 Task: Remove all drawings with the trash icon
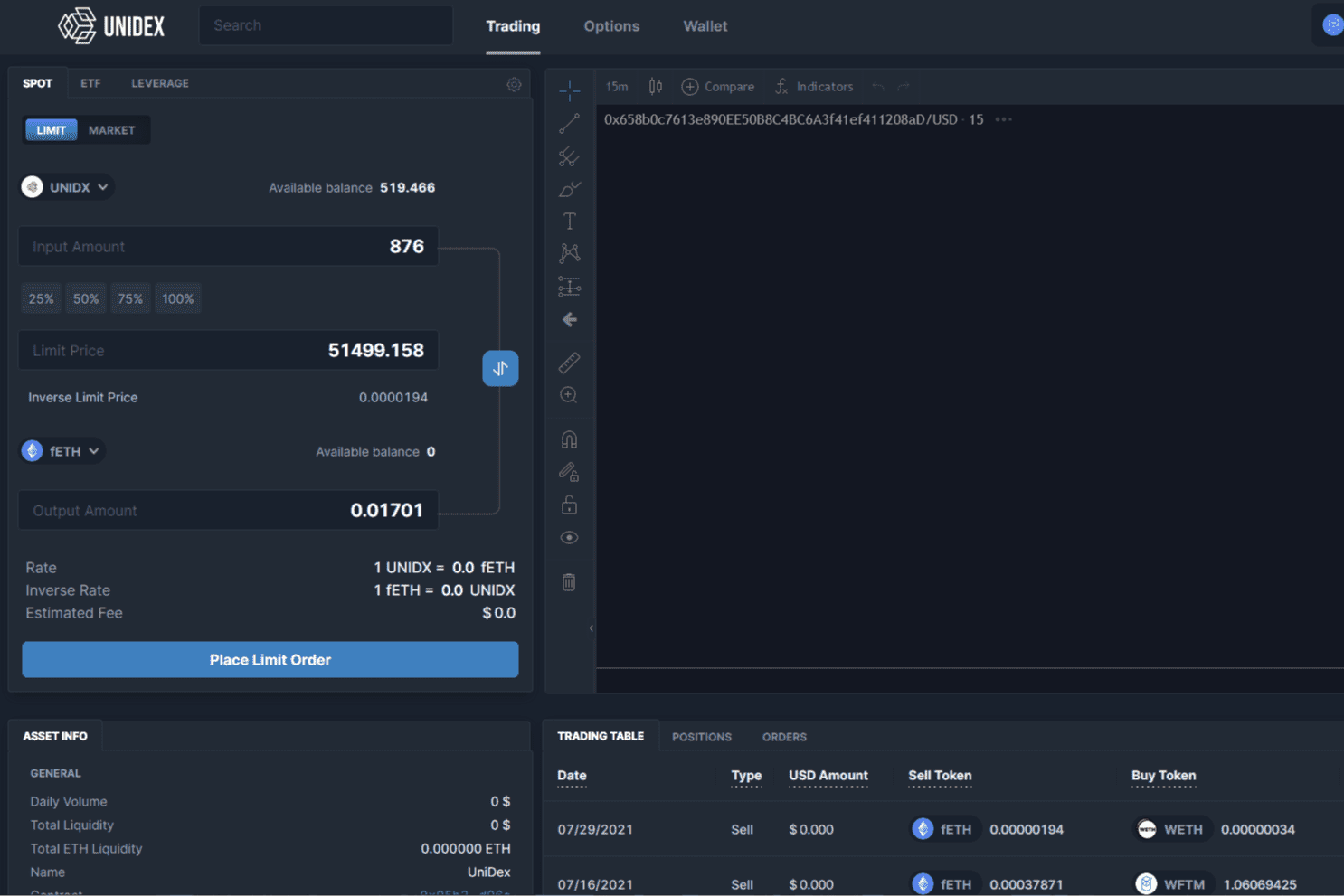(569, 581)
